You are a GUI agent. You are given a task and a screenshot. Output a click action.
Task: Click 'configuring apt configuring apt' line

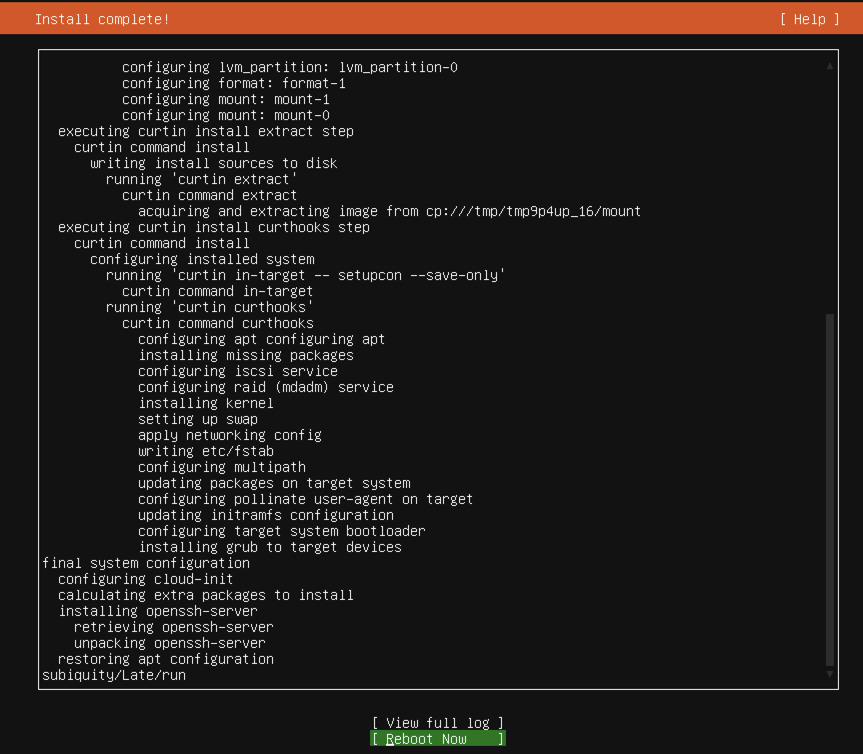tap(261, 340)
